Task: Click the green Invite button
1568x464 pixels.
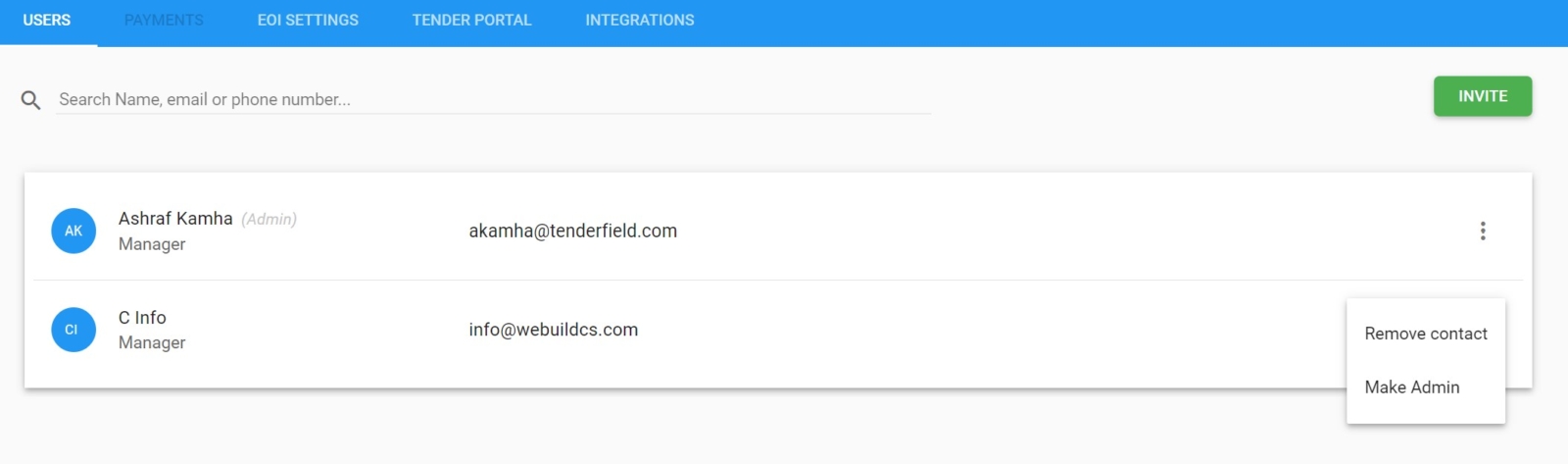Action: click(x=1483, y=96)
